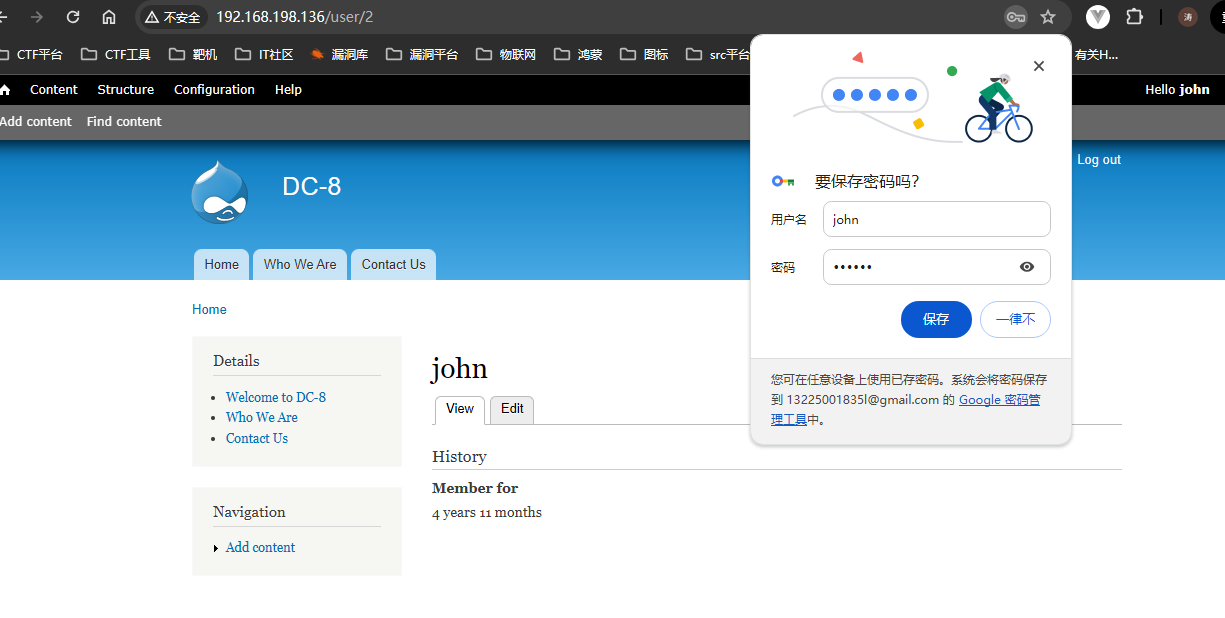Screen dimensions: 1225x618
Task: Open the 漏洞库 bookmark
Action: coord(339,55)
